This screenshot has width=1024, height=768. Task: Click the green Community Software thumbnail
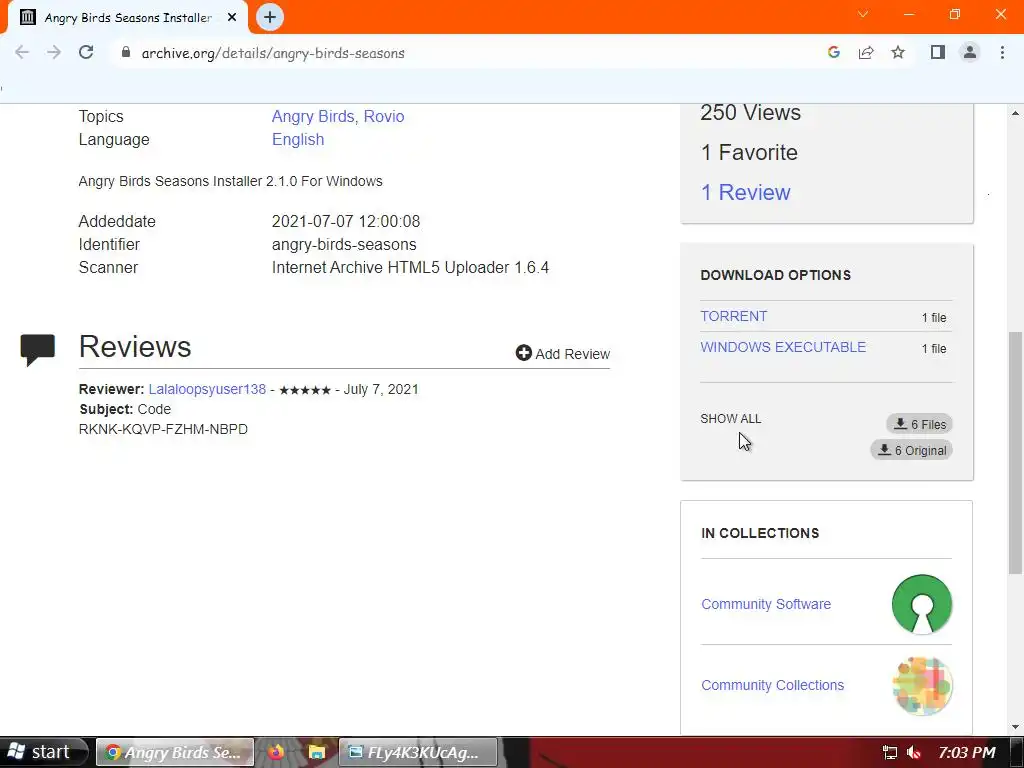tap(922, 604)
